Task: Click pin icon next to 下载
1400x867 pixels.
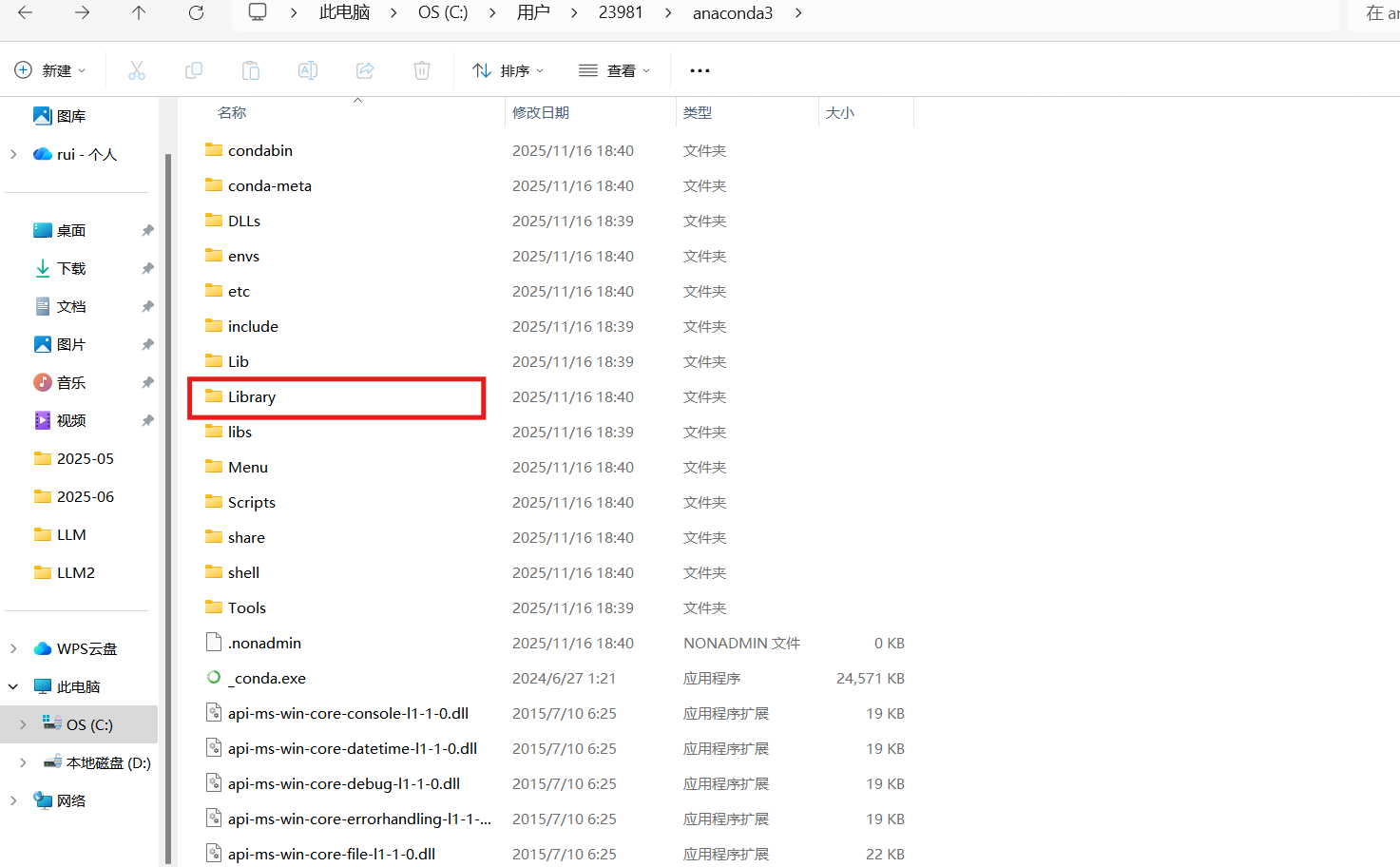Action: click(147, 268)
